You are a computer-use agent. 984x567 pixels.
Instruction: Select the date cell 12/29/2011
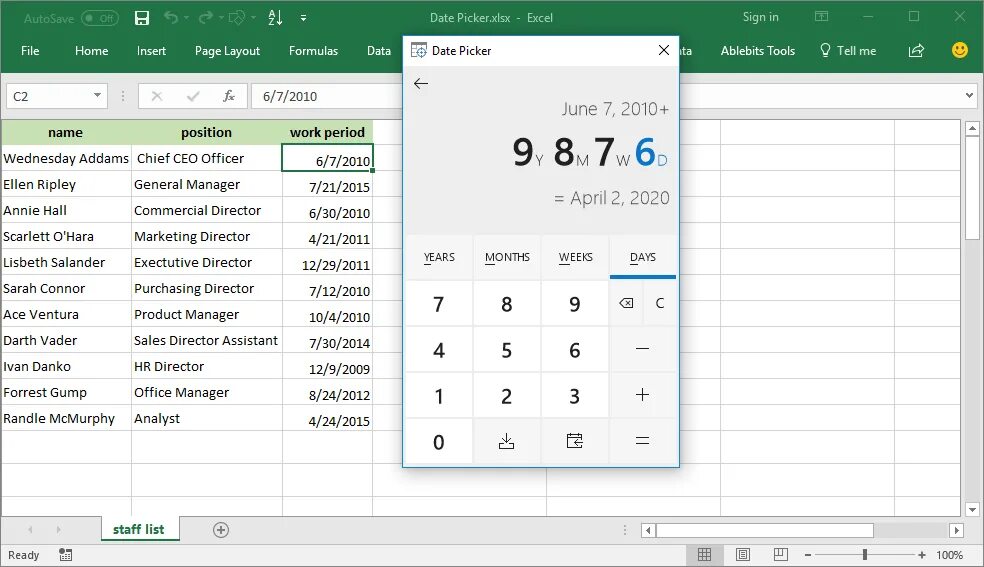pos(328,263)
